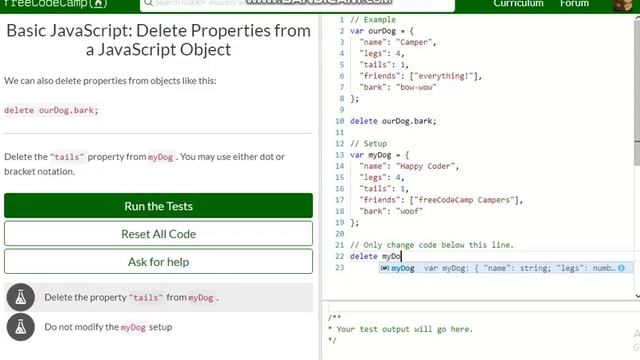Click the flask icon beside setup test
The image size is (640, 360).
20,327
